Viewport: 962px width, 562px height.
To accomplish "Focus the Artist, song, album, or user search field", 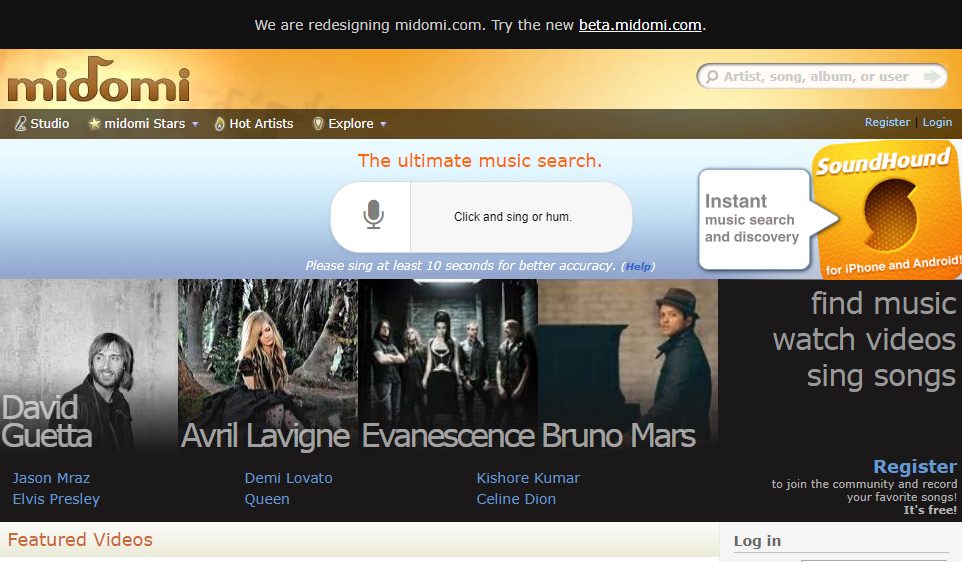I will [x=822, y=77].
